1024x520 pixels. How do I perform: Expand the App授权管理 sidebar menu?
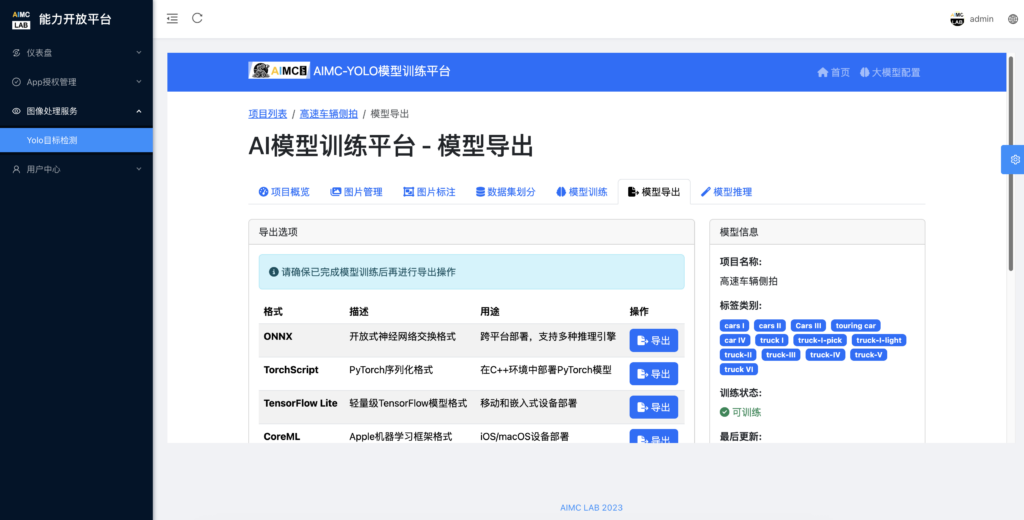pos(76,82)
